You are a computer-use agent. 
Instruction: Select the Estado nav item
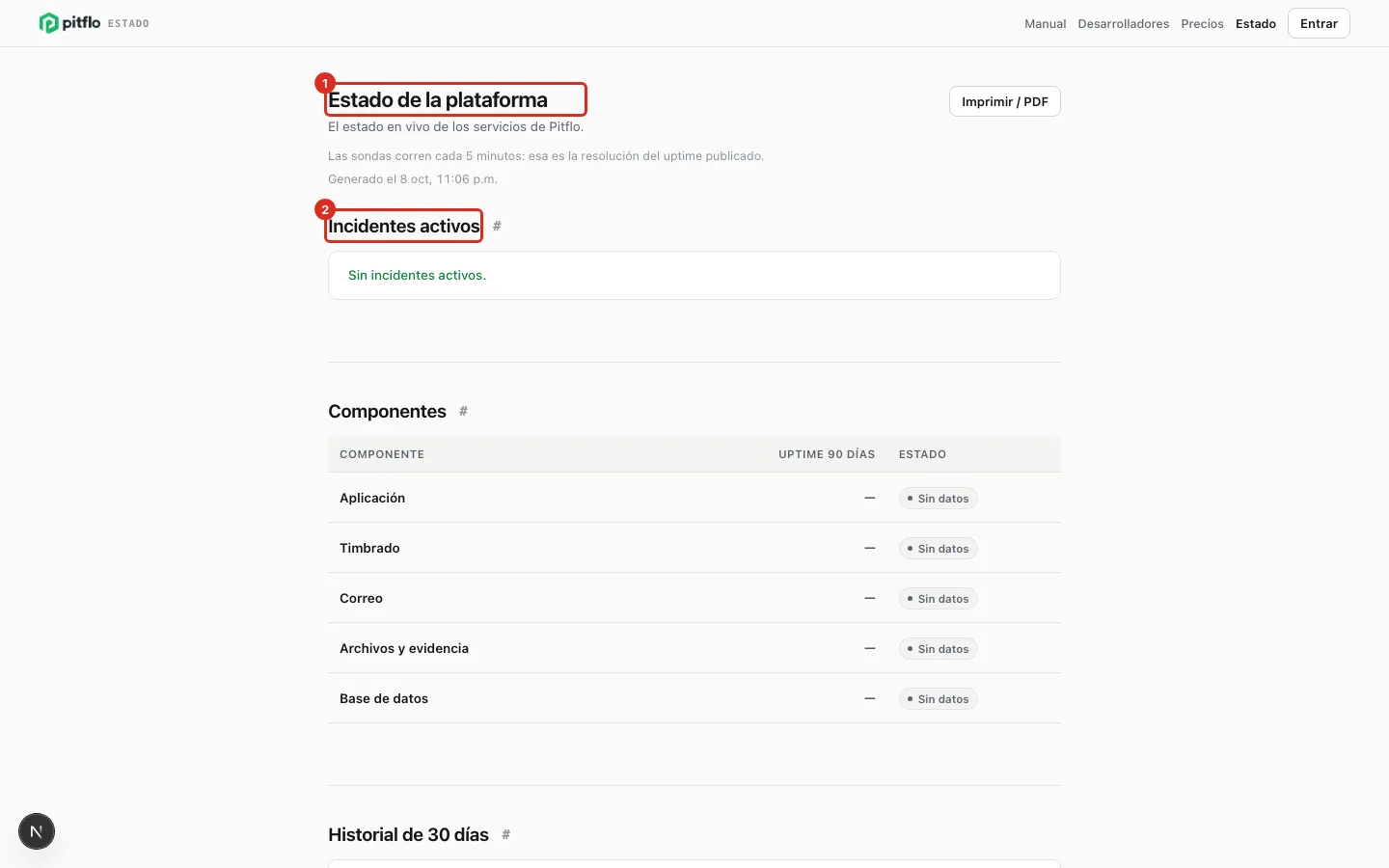click(1255, 23)
